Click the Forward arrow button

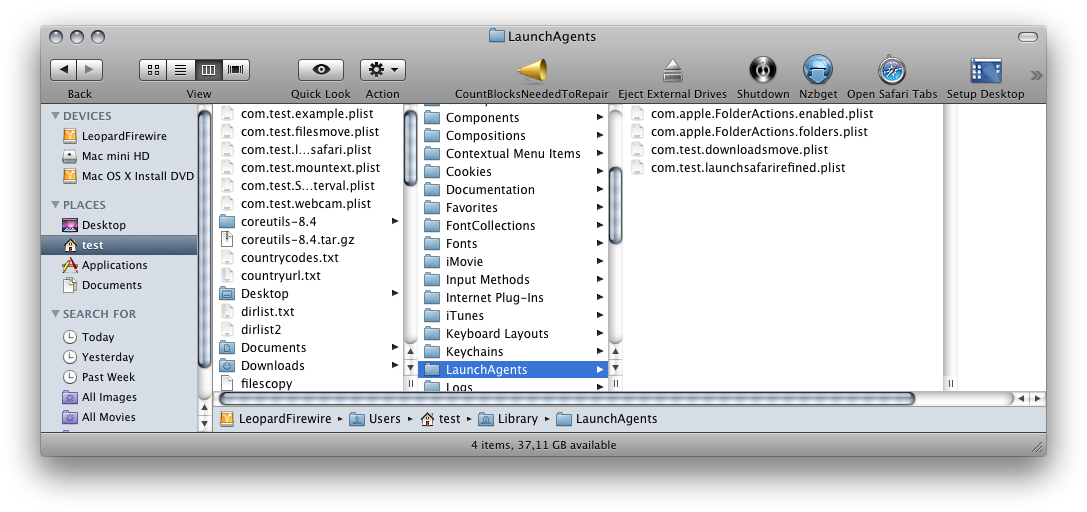click(90, 70)
